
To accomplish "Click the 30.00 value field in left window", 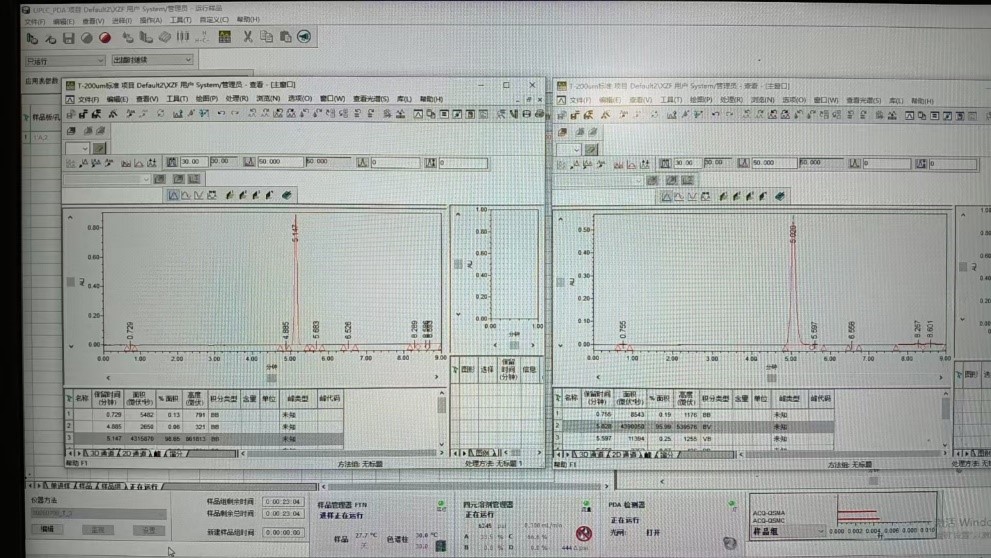I will [x=193, y=162].
